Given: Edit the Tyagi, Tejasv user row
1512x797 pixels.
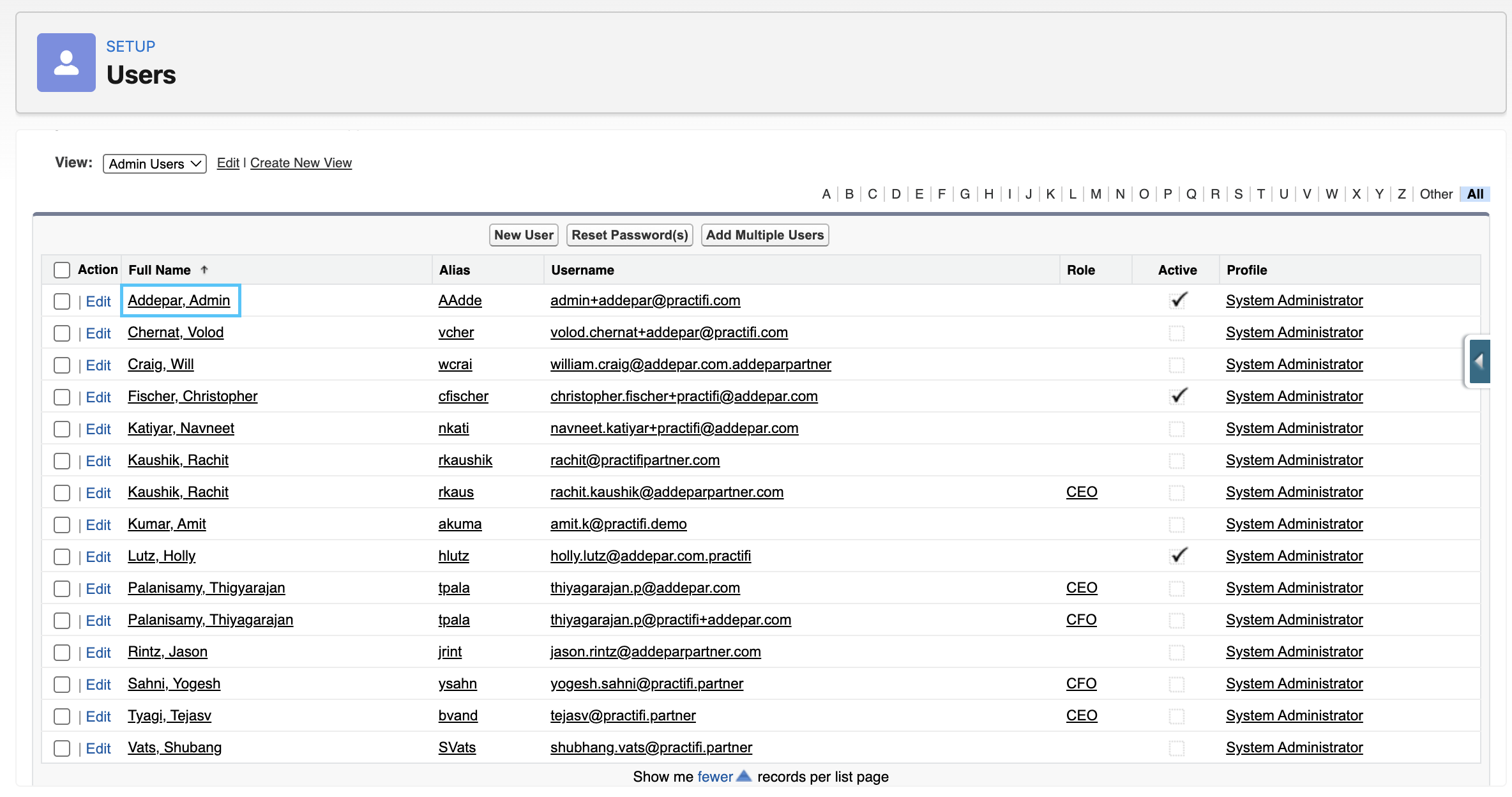Looking at the screenshot, I should [x=98, y=717].
